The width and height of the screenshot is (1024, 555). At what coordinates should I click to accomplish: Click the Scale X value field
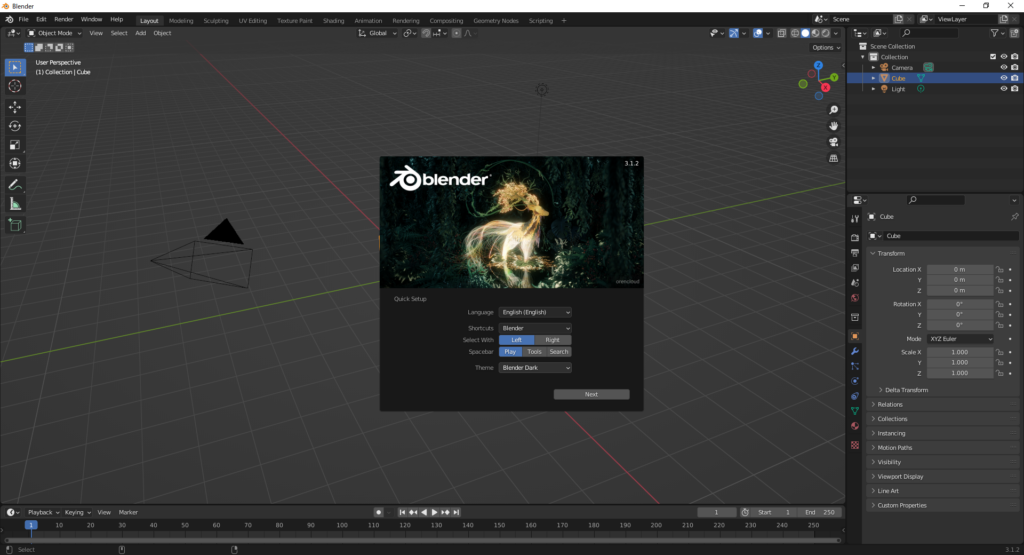[x=959, y=352]
